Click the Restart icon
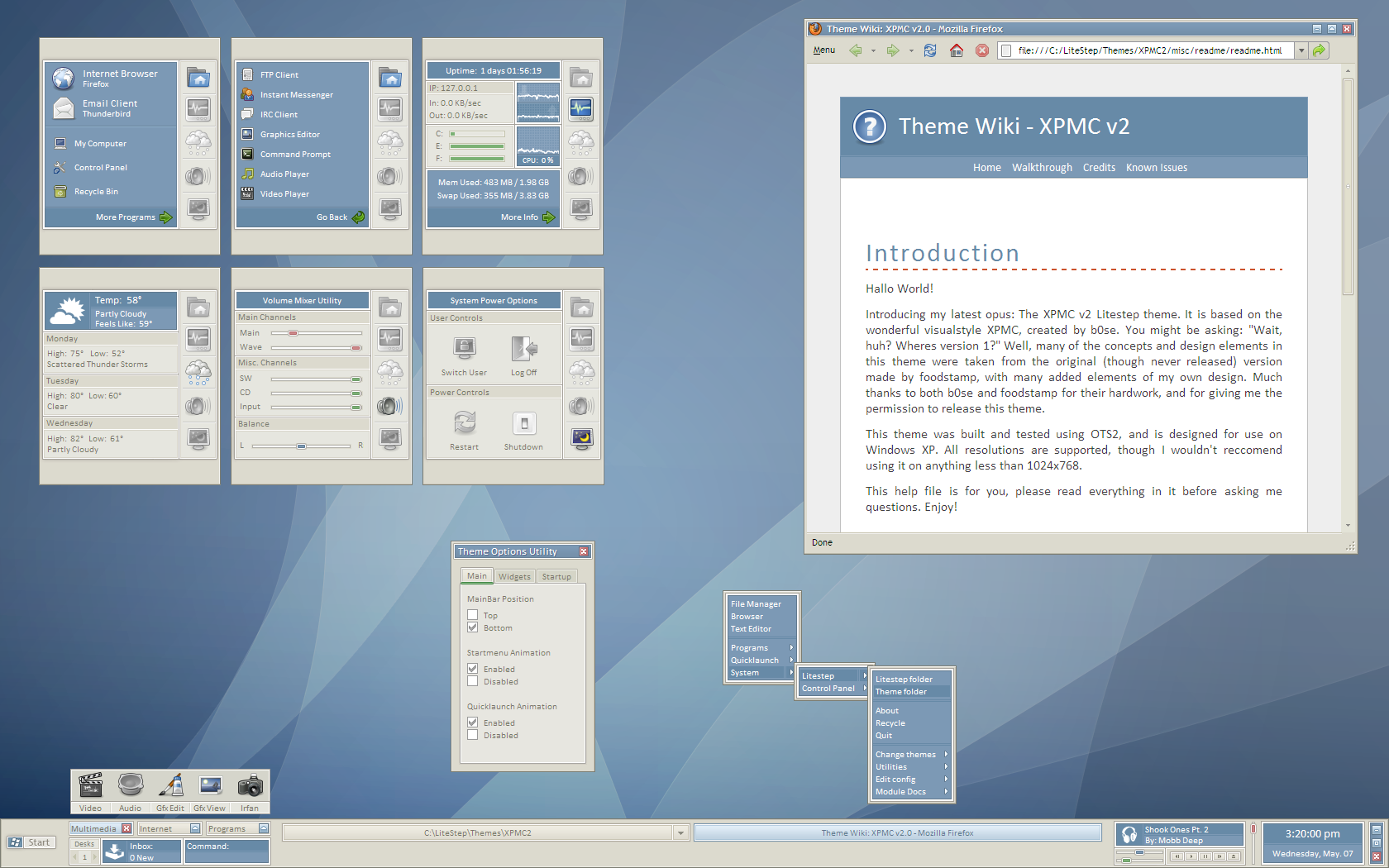1389x868 pixels. point(465,423)
